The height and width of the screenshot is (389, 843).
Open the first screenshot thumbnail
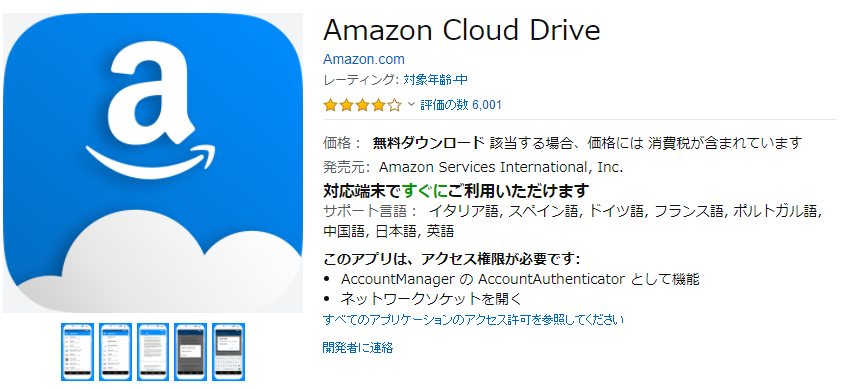[77, 351]
